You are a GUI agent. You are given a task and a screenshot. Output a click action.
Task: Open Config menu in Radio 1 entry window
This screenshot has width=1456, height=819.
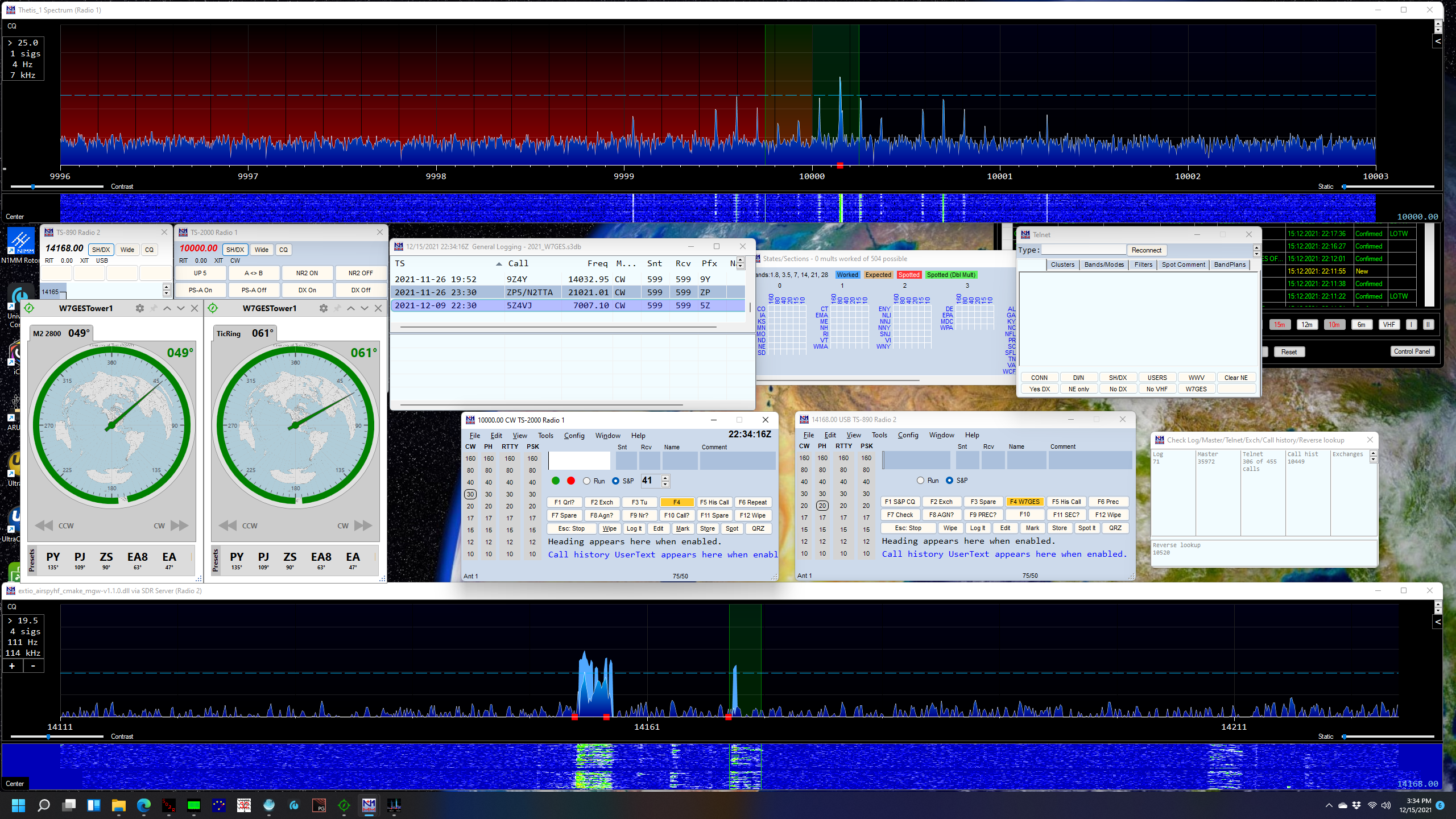point(574,436)
